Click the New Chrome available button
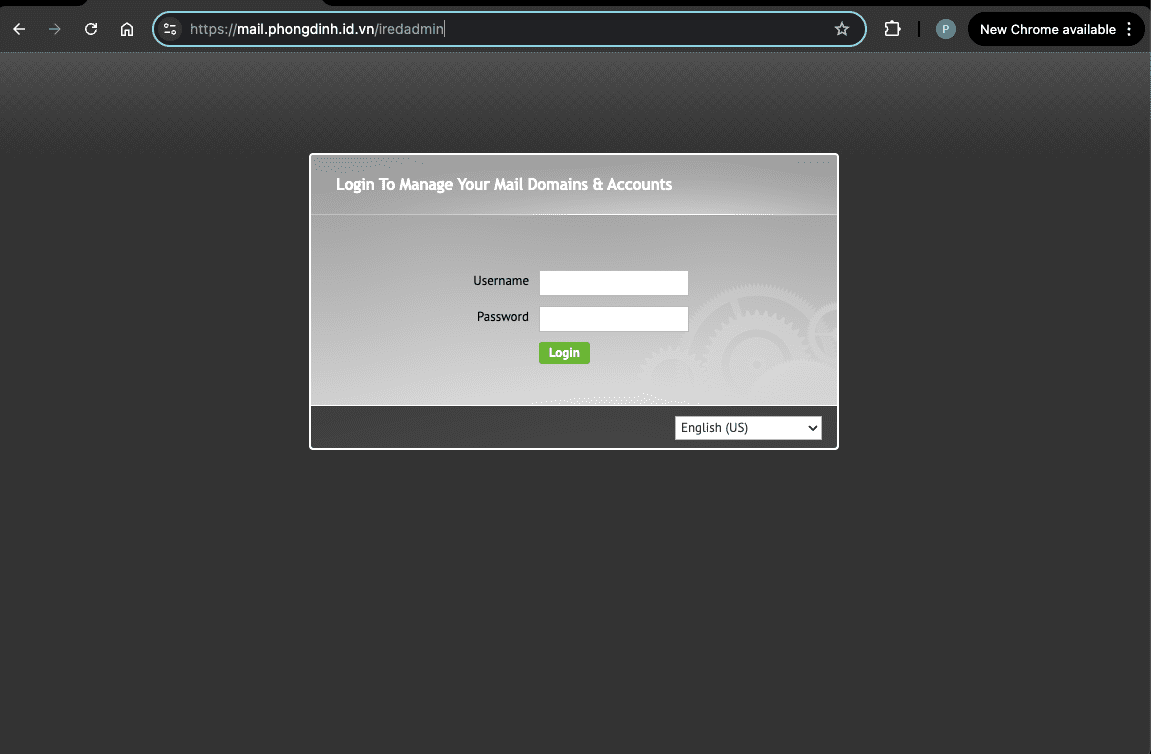1151x754 pixels. point(1047,29)
